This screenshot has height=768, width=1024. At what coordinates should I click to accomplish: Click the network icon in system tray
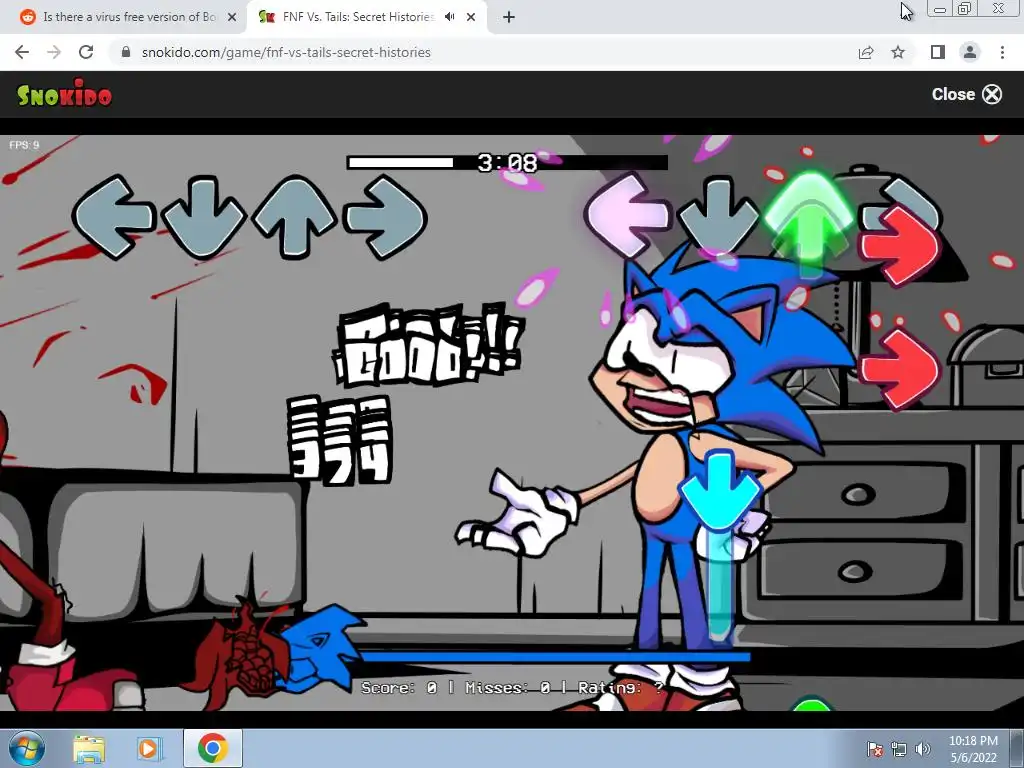[x=899, y=749]
